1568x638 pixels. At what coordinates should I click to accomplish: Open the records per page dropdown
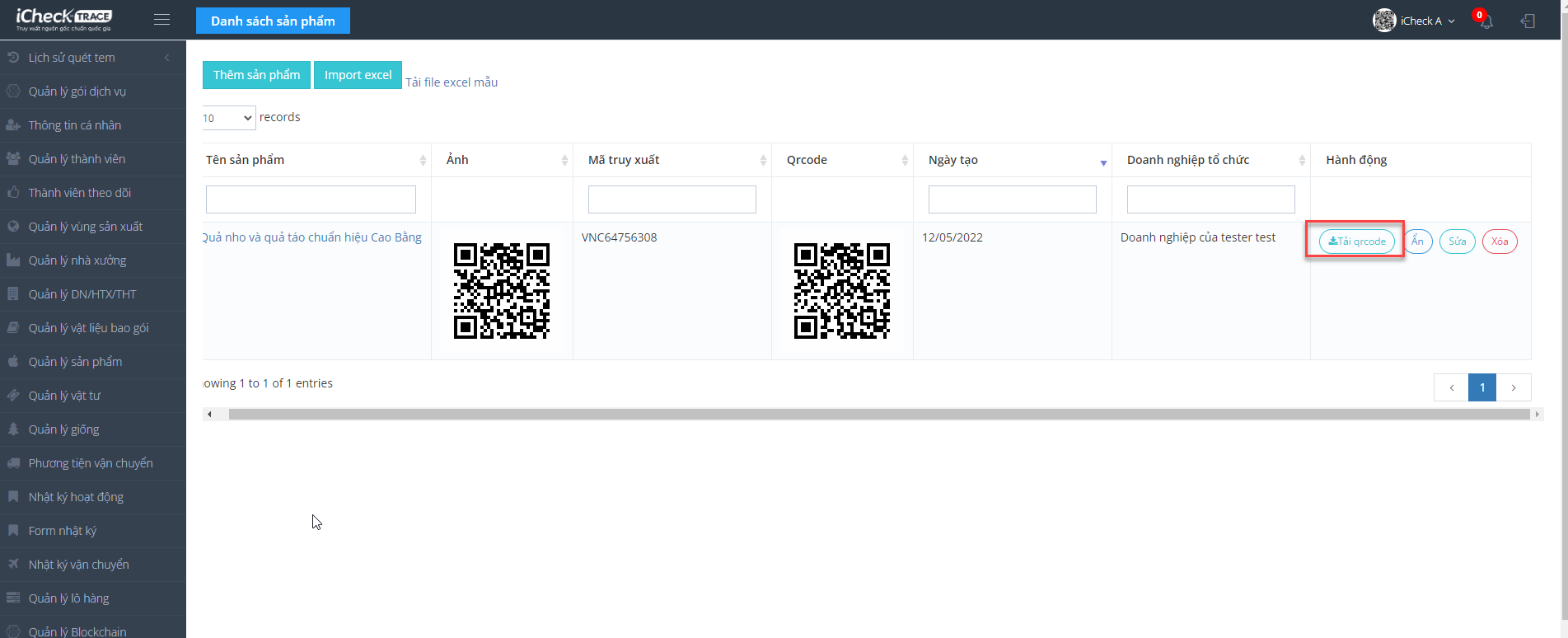[x=229, y=118]
